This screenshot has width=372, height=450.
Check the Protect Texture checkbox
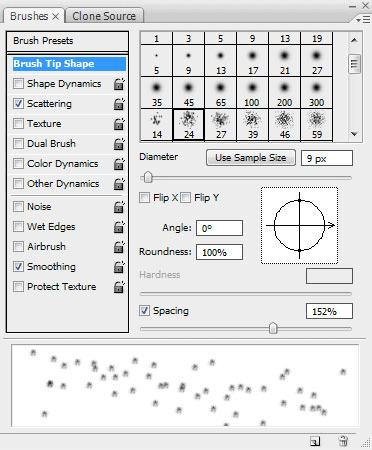coord(18,286)
